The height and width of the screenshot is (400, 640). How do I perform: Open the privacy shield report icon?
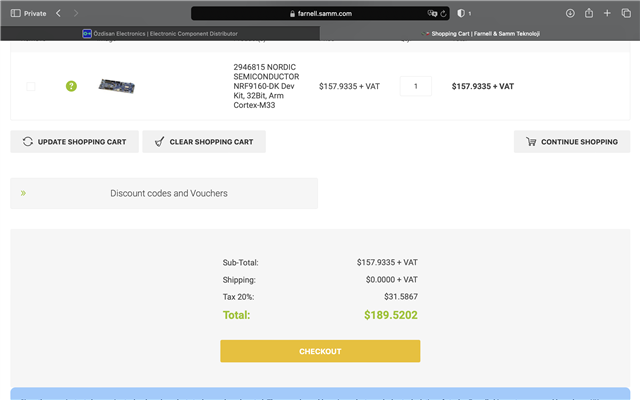(x=461, y=13)
